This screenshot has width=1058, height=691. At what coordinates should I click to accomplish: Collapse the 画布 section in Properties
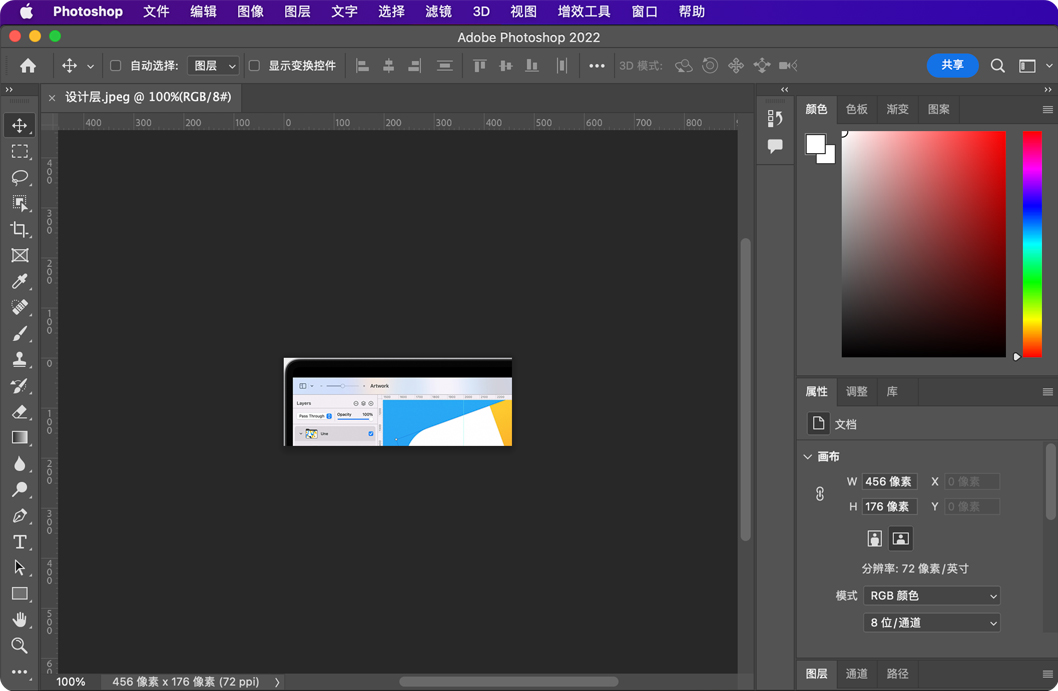point(807,456)
